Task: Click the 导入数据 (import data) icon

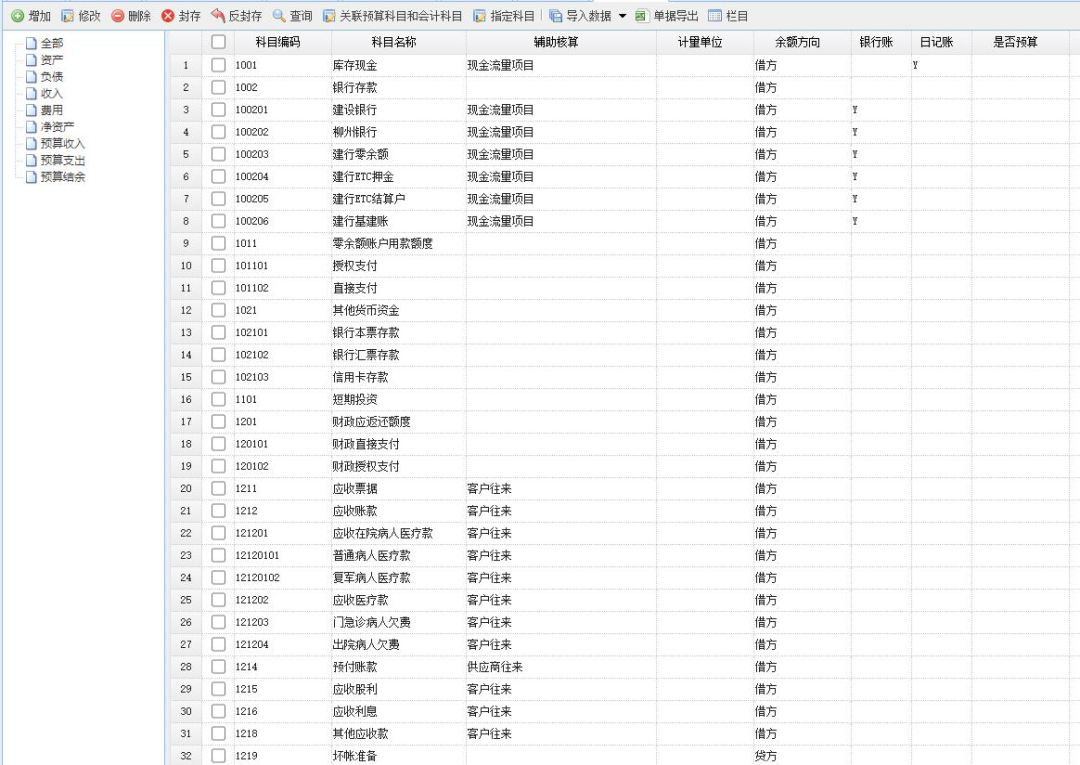Action: pyautogui.click(x=555, y=16)
